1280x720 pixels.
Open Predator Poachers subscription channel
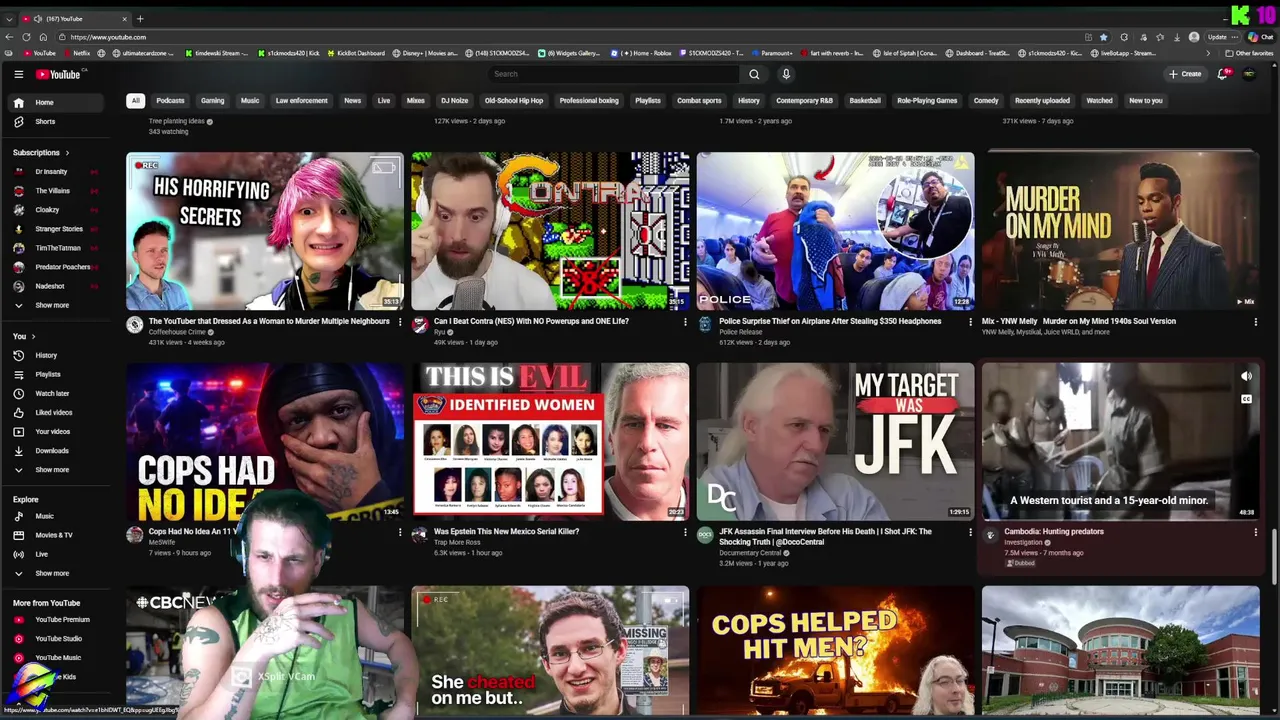(55, 267)
